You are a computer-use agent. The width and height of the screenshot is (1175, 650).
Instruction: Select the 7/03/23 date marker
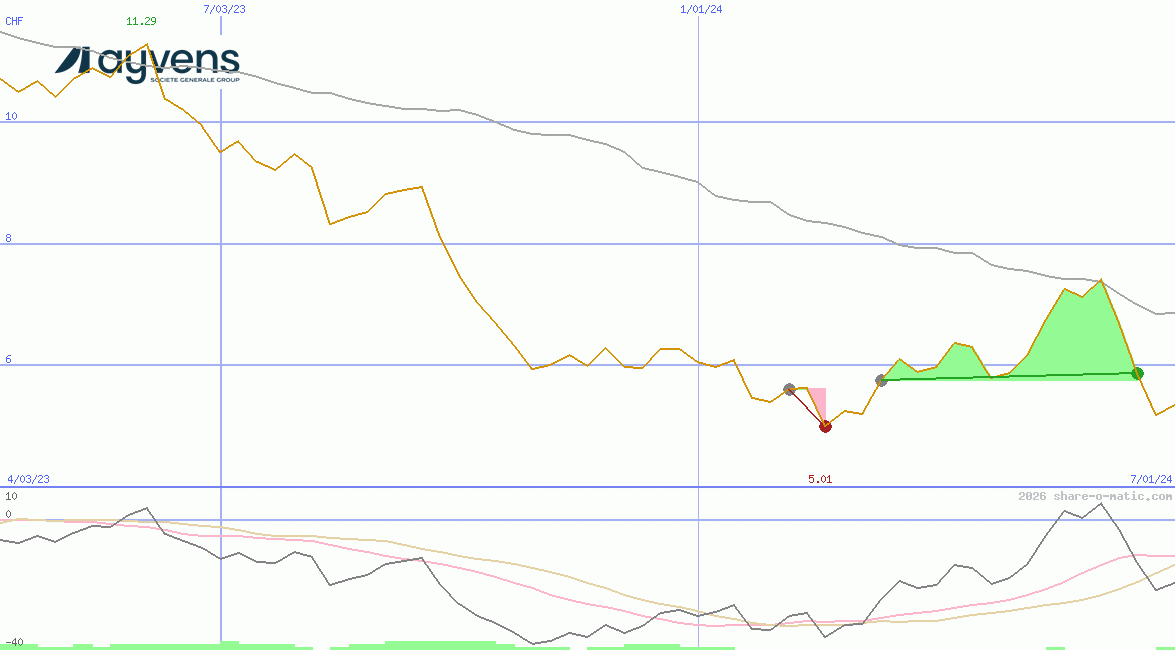pos(222,9)
